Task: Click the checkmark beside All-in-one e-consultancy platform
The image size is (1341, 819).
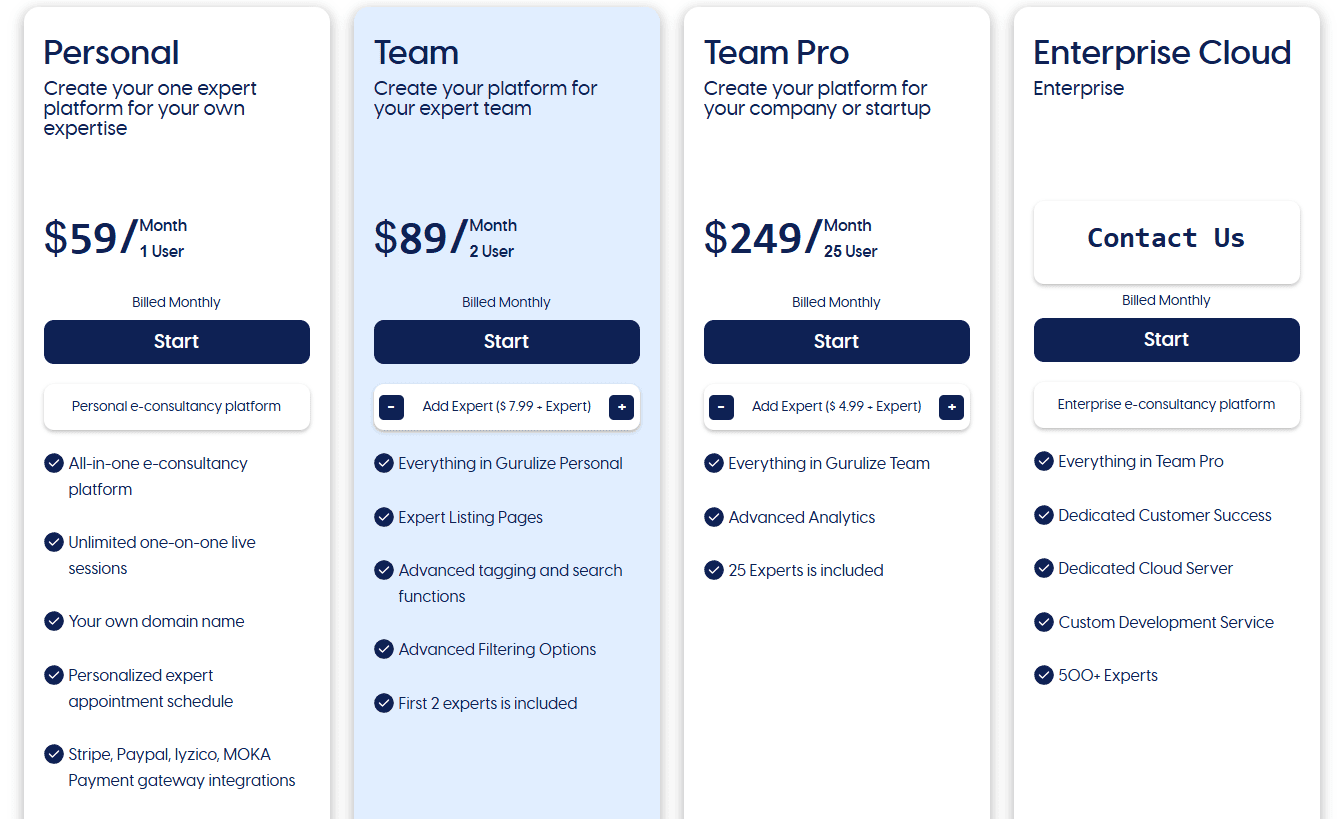Action: [x=54, y=463]
